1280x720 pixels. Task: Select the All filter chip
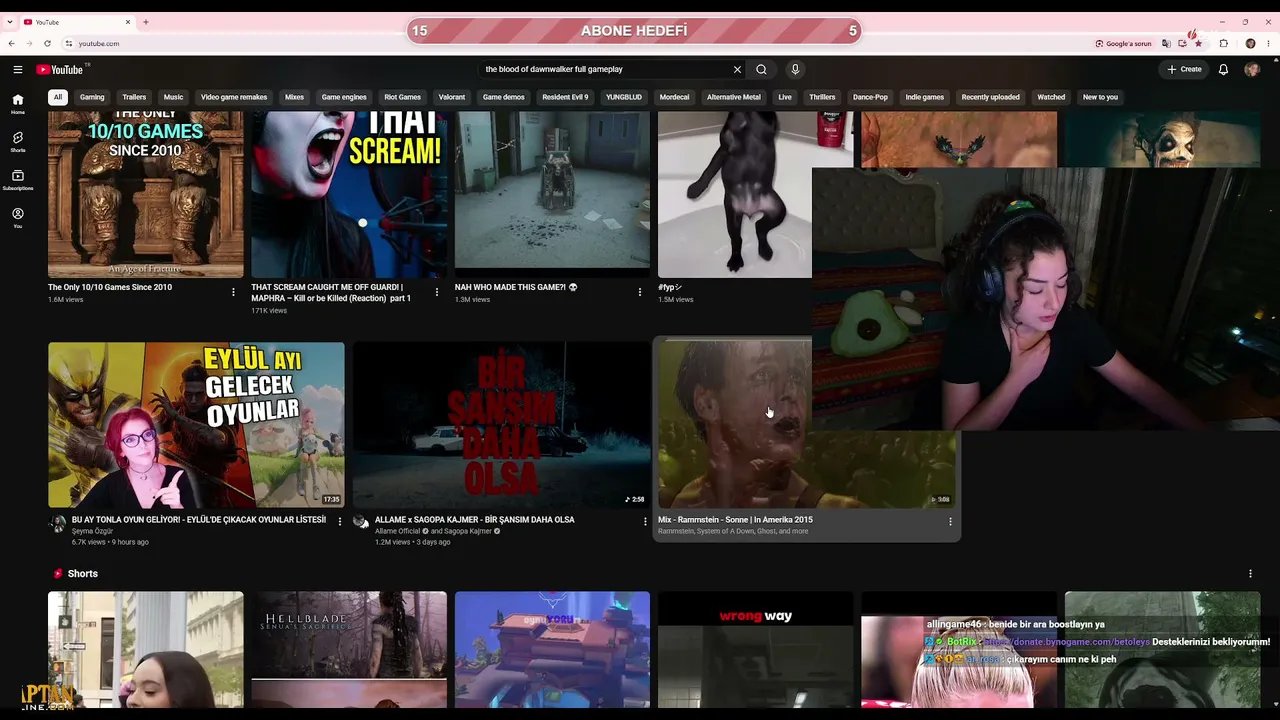click(58, 97)
